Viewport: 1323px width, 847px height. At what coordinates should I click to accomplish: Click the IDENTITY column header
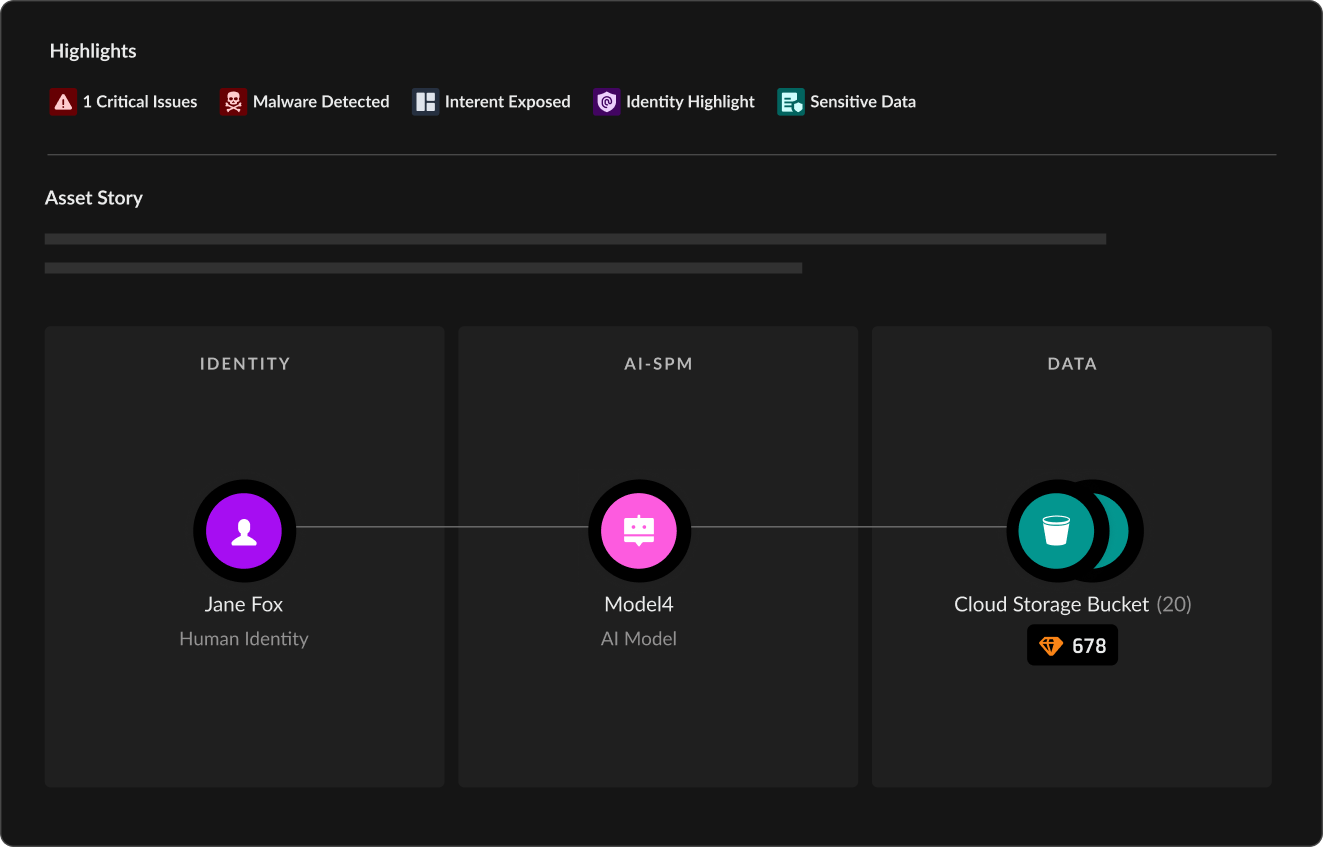[x=244, y=364]
